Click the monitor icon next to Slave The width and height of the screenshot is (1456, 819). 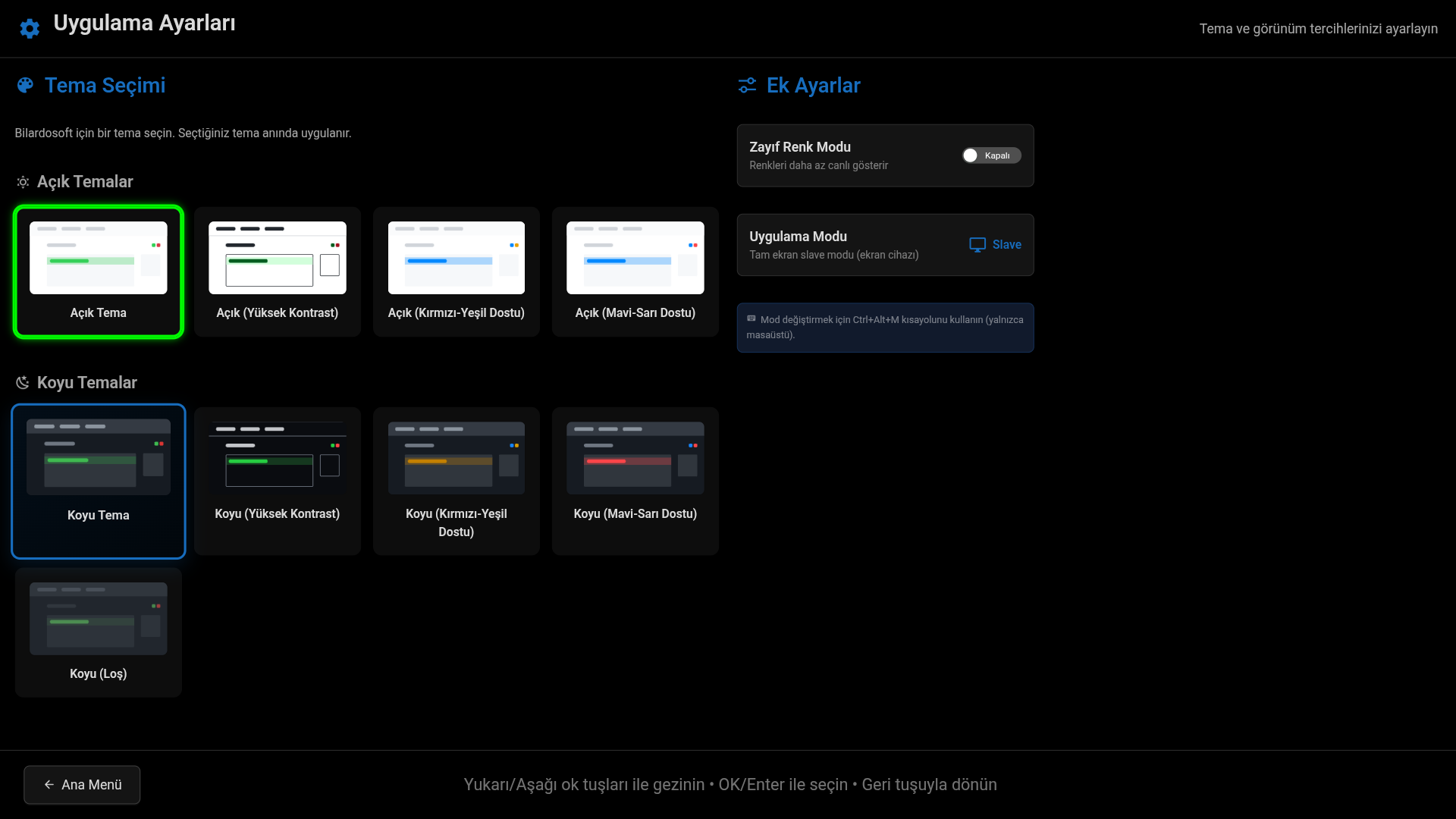coord(977,245)
